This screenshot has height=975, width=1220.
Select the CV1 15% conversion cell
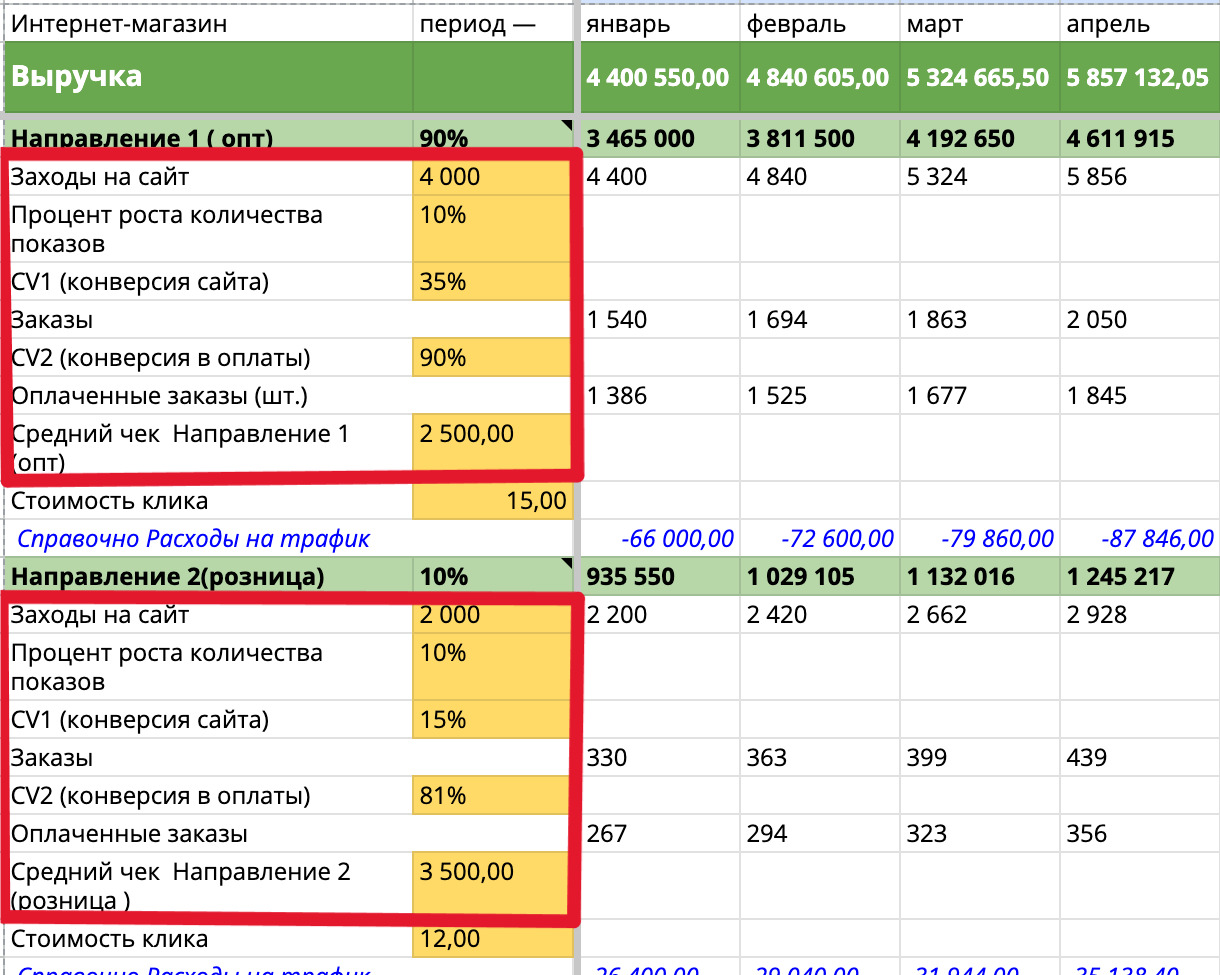click(491, 720)
